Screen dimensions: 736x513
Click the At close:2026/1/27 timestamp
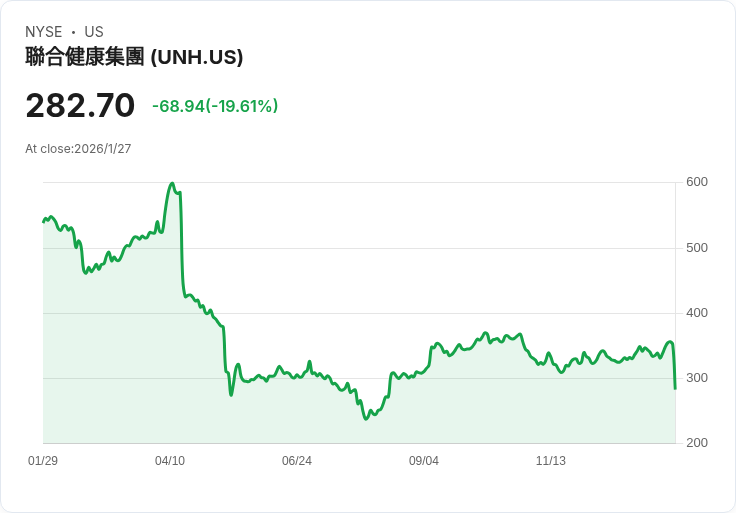tap(78, 149)
